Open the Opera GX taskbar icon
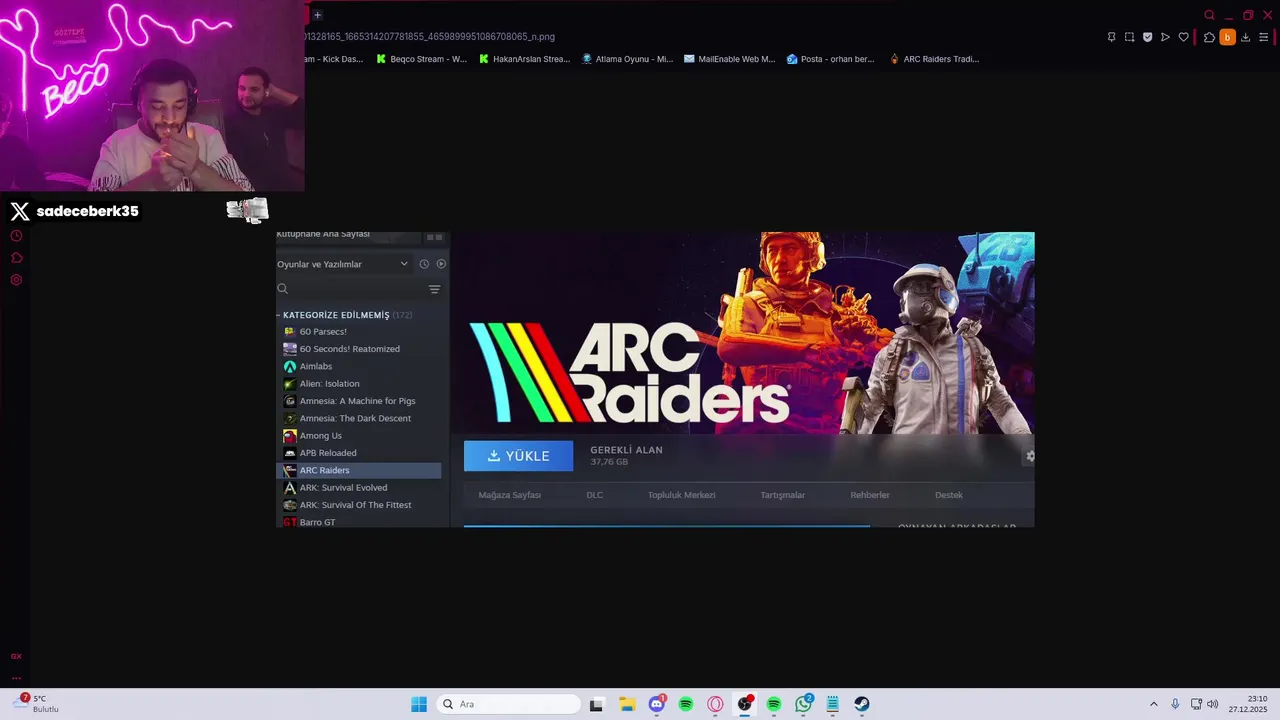Viewport: 1280px width, 720px height. (x=715, y=704)
